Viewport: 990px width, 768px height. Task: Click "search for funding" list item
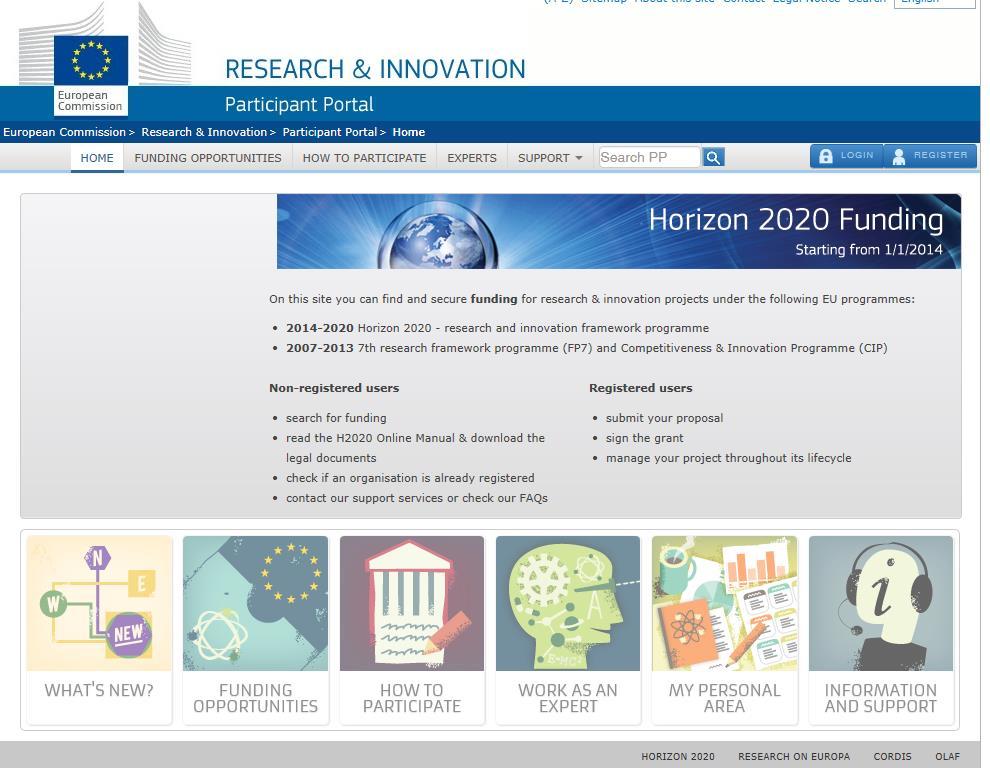pyautogui.click(x=336, y=417)
